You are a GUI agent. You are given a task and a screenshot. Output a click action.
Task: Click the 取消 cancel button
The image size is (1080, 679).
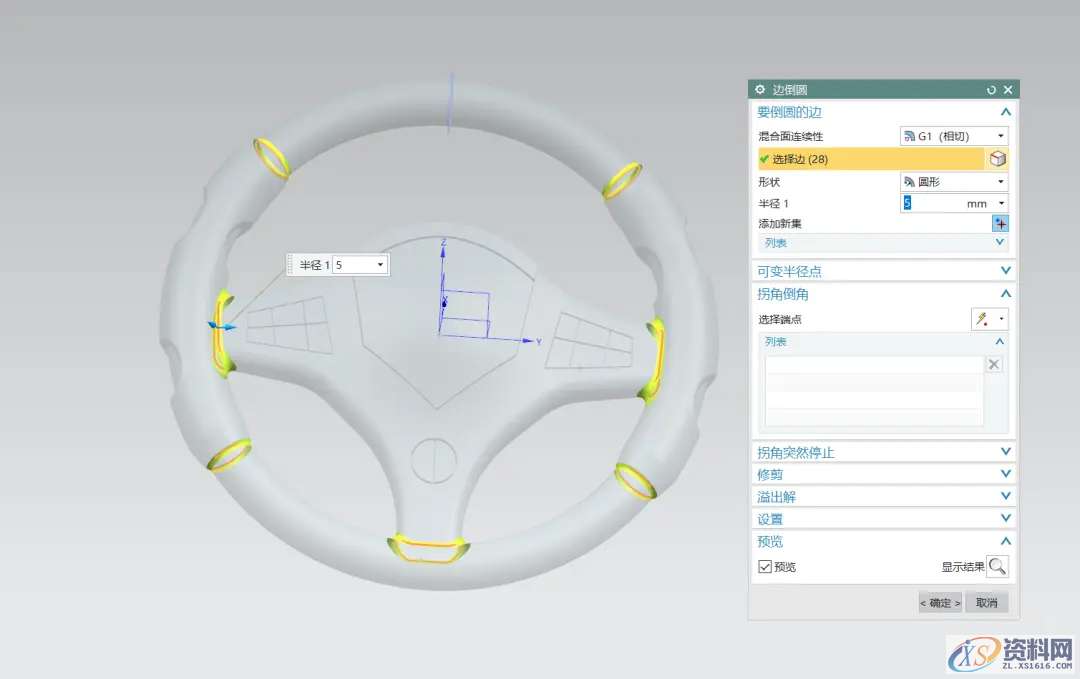point(987,603)
